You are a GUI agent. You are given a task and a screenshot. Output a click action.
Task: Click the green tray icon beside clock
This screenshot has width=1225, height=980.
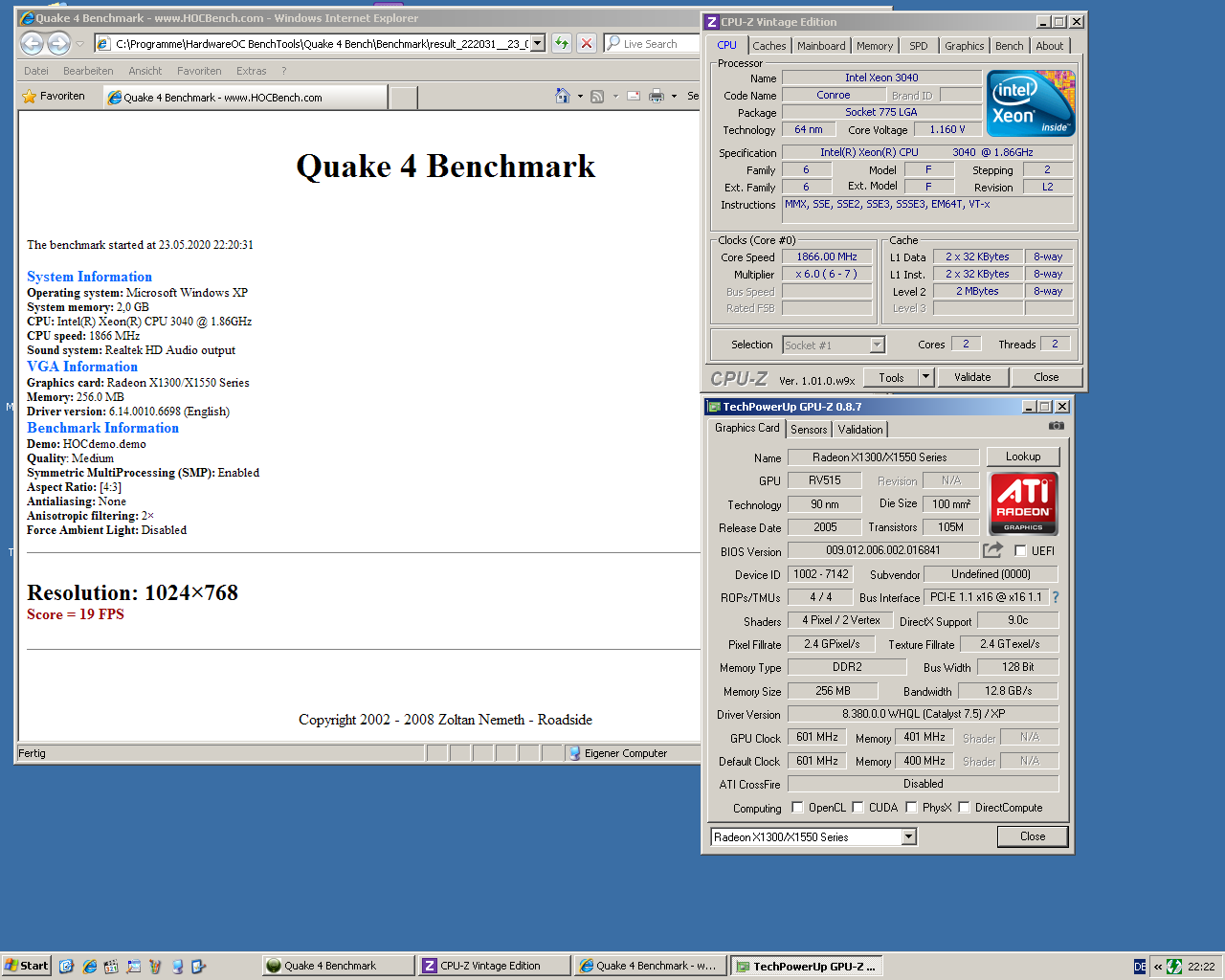point(1174,967)
